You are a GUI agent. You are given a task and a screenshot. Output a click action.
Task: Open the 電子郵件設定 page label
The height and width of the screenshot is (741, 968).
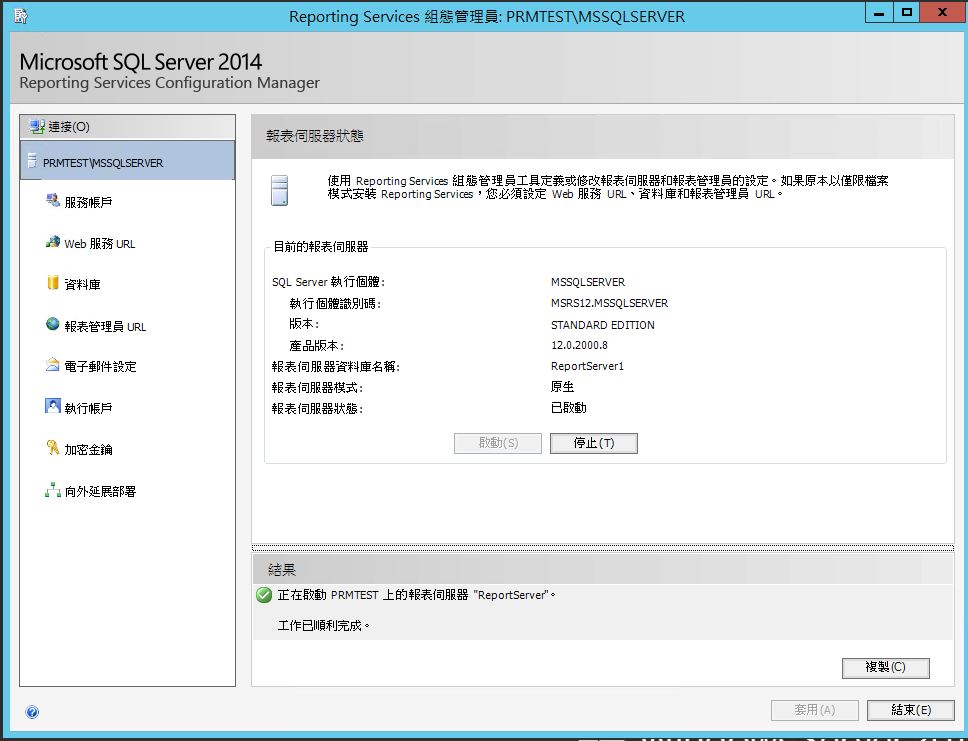pos(101,367)
